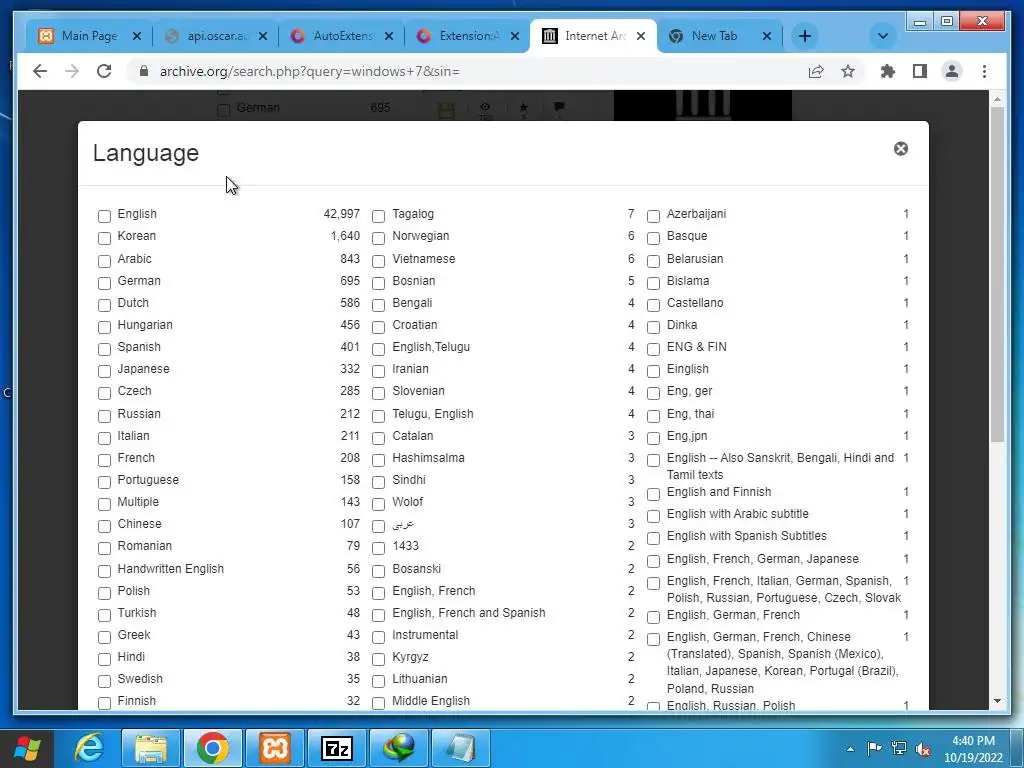Viewport: 1024px width, 768px height.
Task: Open Chrome extensions puzzle icon
Action: (x=888, y=71)
